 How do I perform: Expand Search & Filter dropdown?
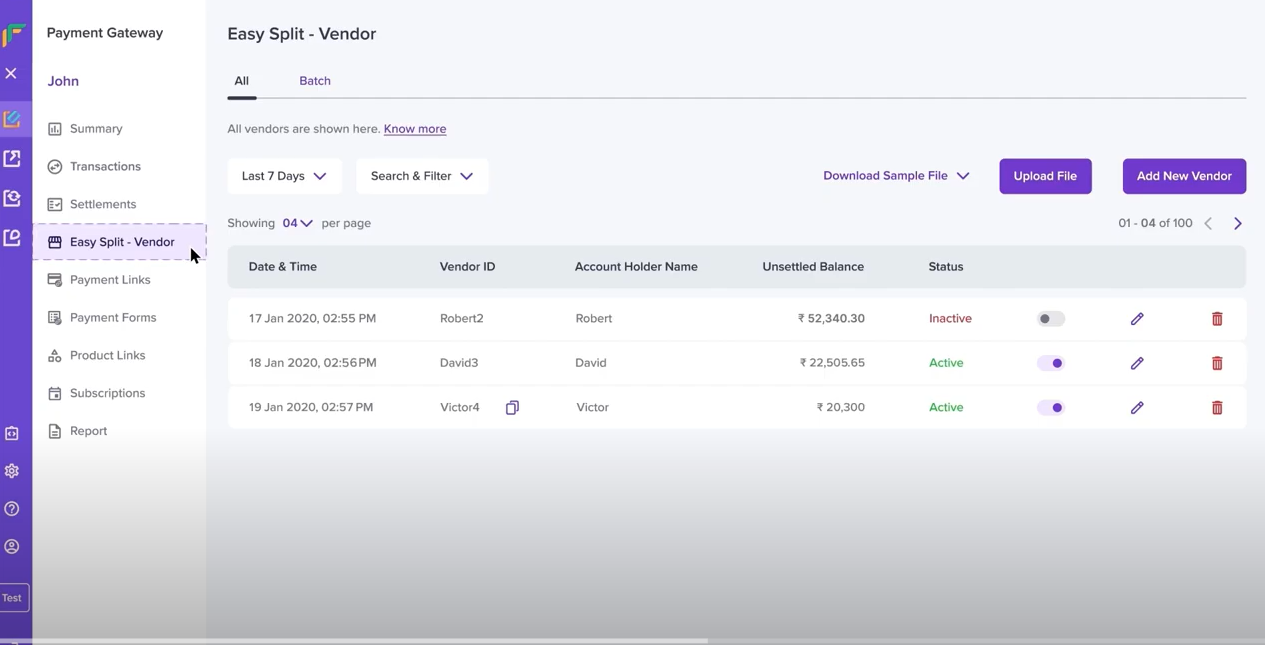422,176
